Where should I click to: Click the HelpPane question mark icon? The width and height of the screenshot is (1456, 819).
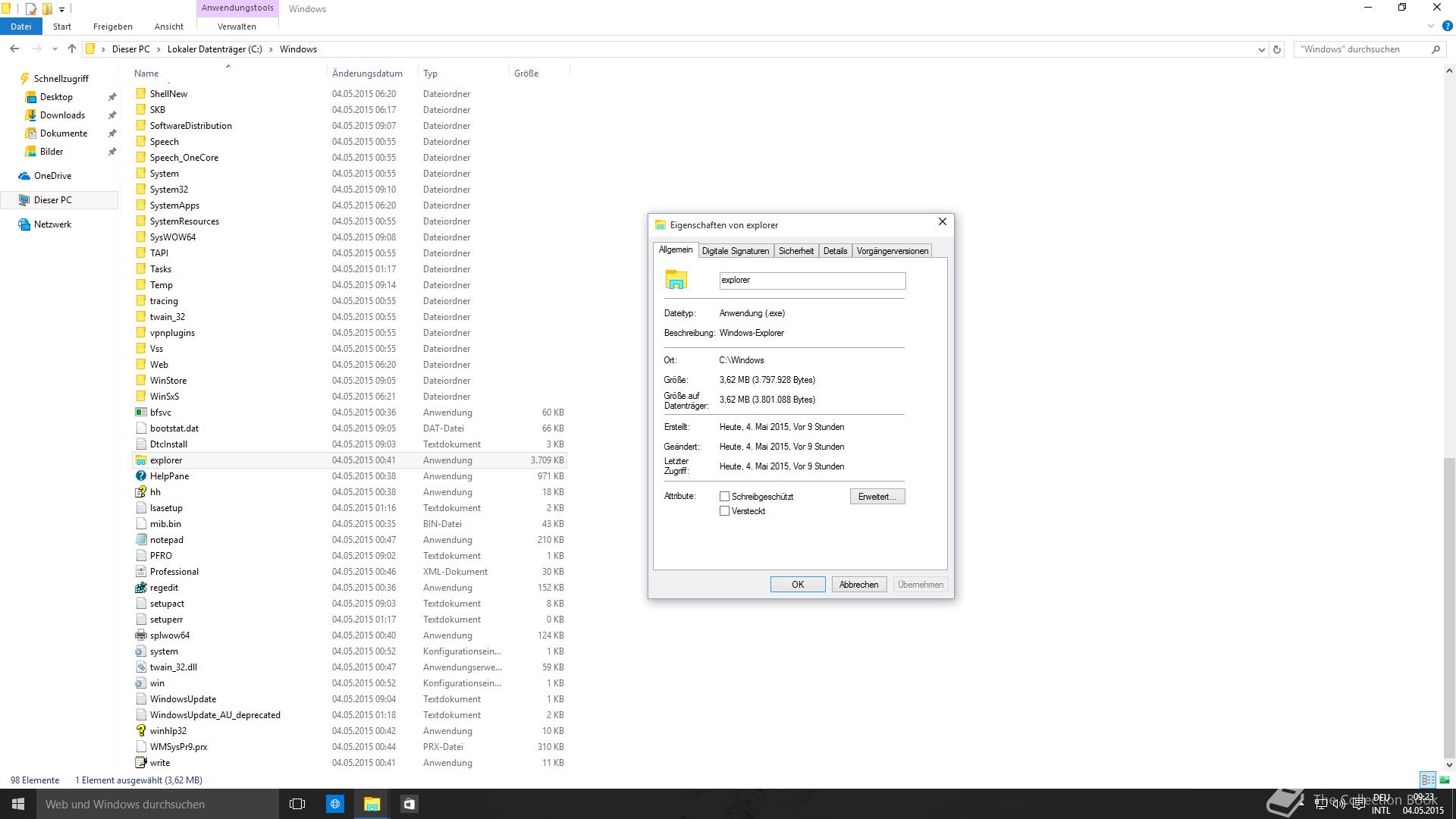click(140, 476)
